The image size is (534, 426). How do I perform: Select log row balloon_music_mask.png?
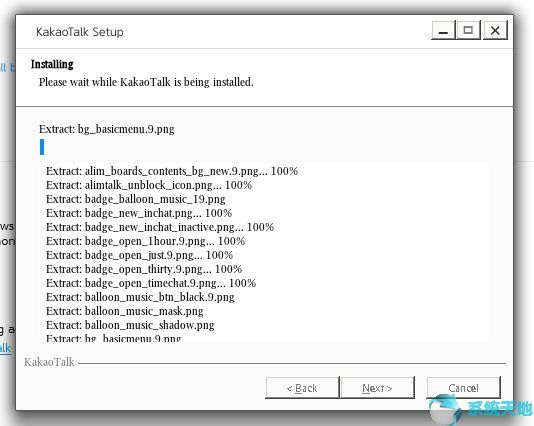pyautogui.click(x=125, y=311)
